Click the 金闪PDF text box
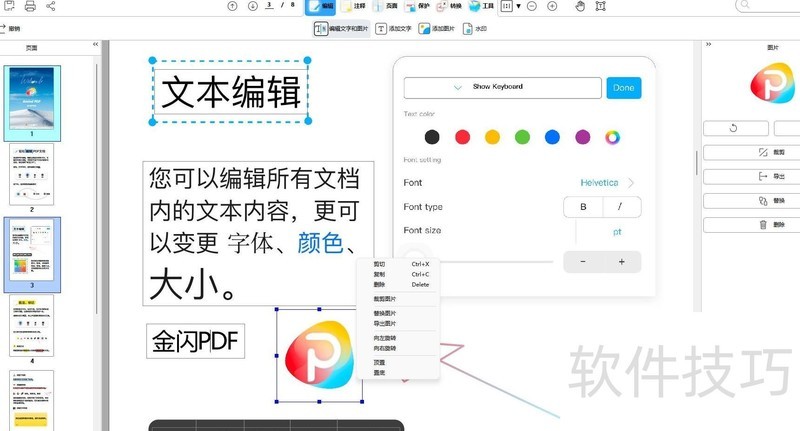 coord(195,341)
